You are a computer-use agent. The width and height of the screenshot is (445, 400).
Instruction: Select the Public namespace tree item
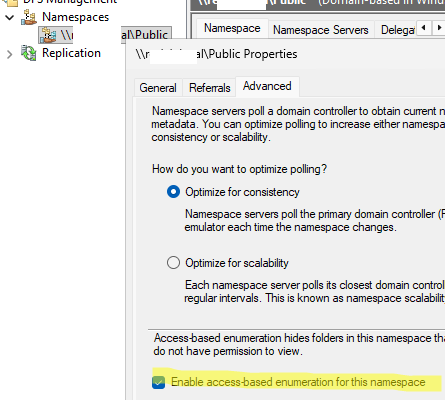pos(105,35)
